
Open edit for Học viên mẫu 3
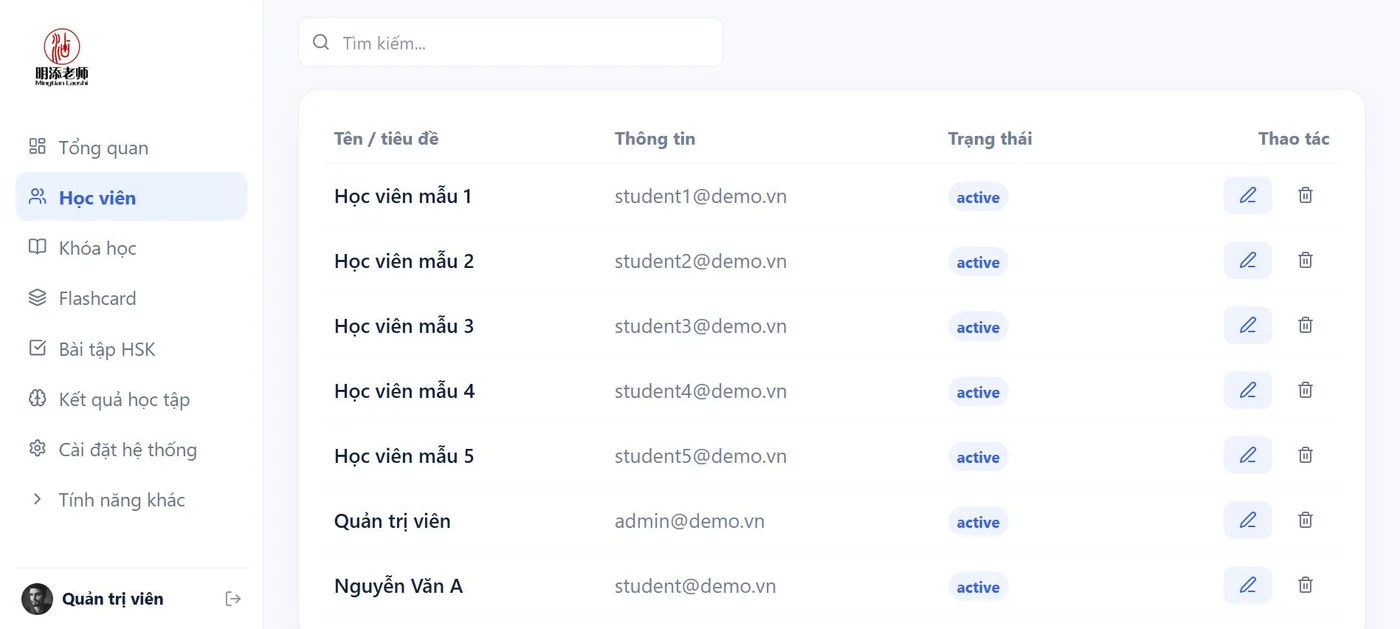(1248, 325)
